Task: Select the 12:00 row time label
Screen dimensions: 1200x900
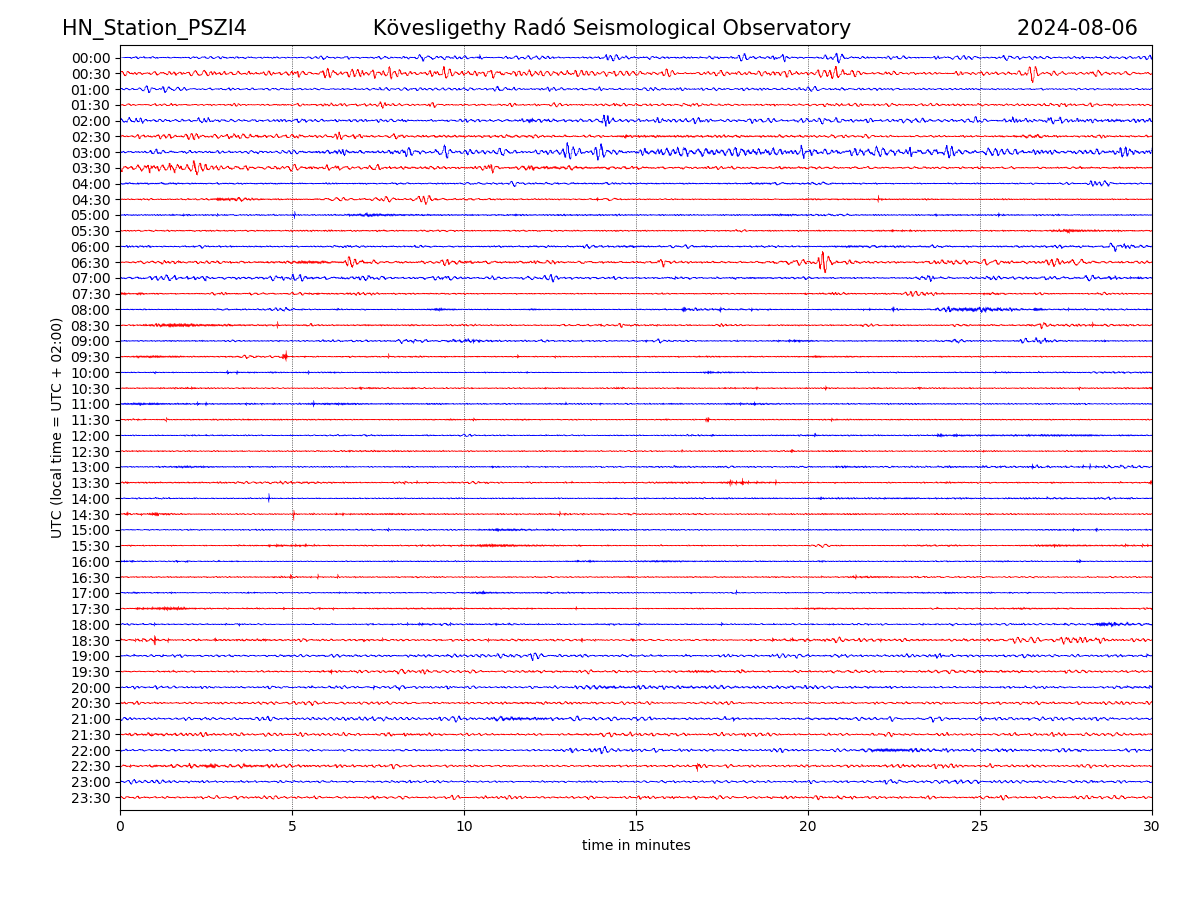Action: click(91, 436)
